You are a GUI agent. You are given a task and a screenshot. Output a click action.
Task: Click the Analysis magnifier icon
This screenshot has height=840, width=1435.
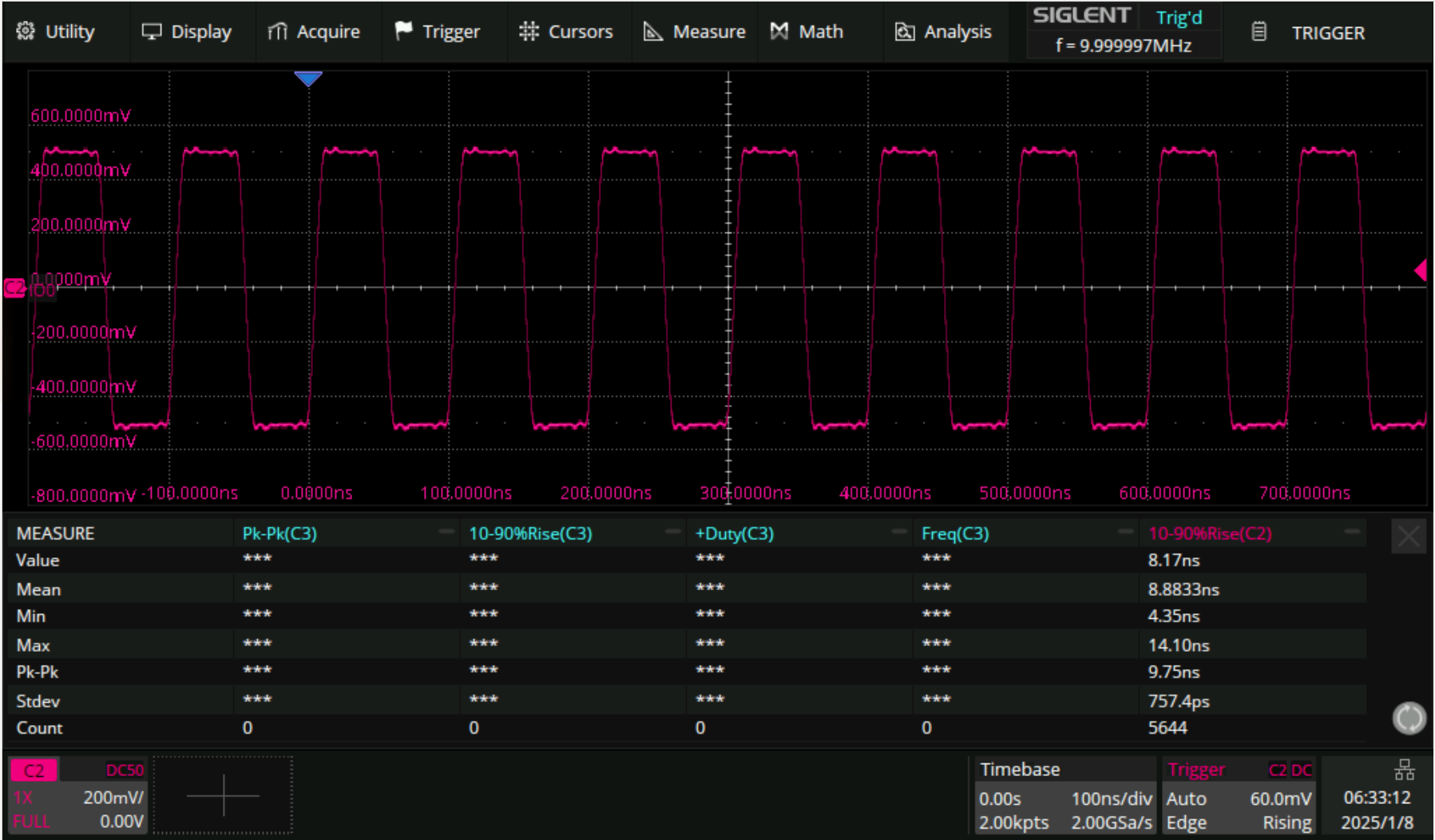[x=904, y=32]
